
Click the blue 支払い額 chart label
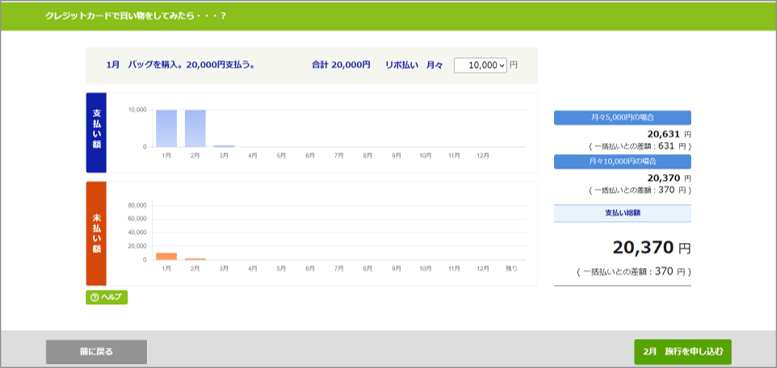[96, 133]
